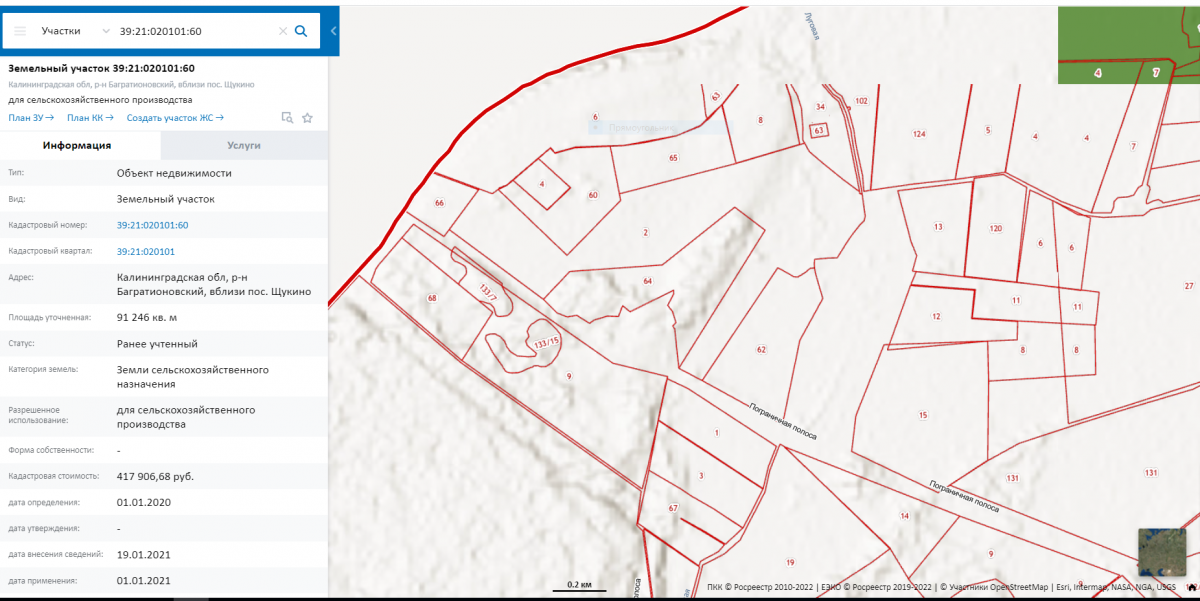Open the hamburger menu in search bar
1200x601 pixels.
click(x=20, y=31)
